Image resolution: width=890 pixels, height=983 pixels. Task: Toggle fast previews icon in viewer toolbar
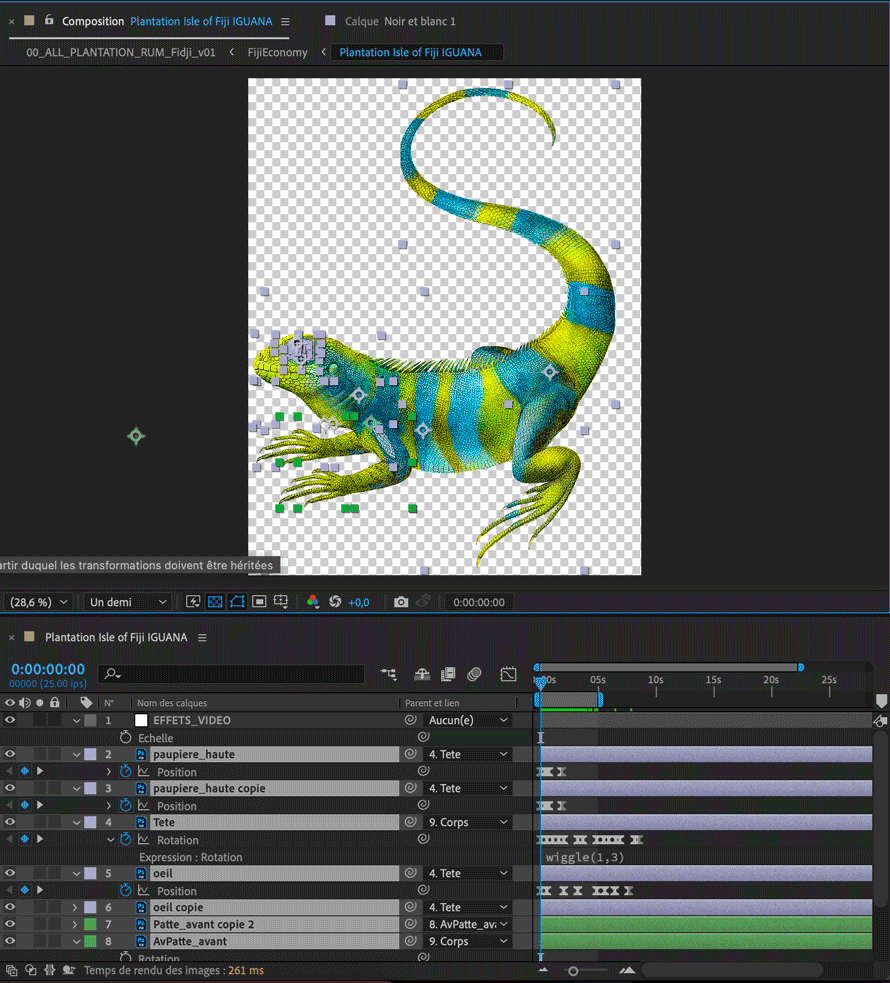(x=193, y=602)
